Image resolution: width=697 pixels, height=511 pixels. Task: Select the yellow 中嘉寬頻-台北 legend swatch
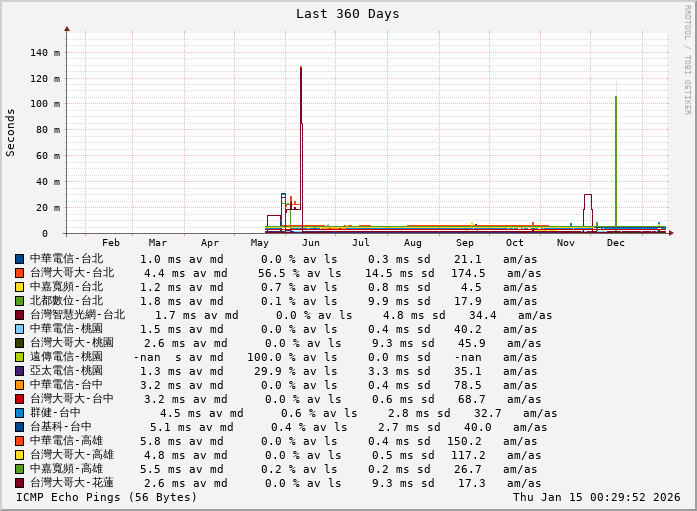coord(20,287)
